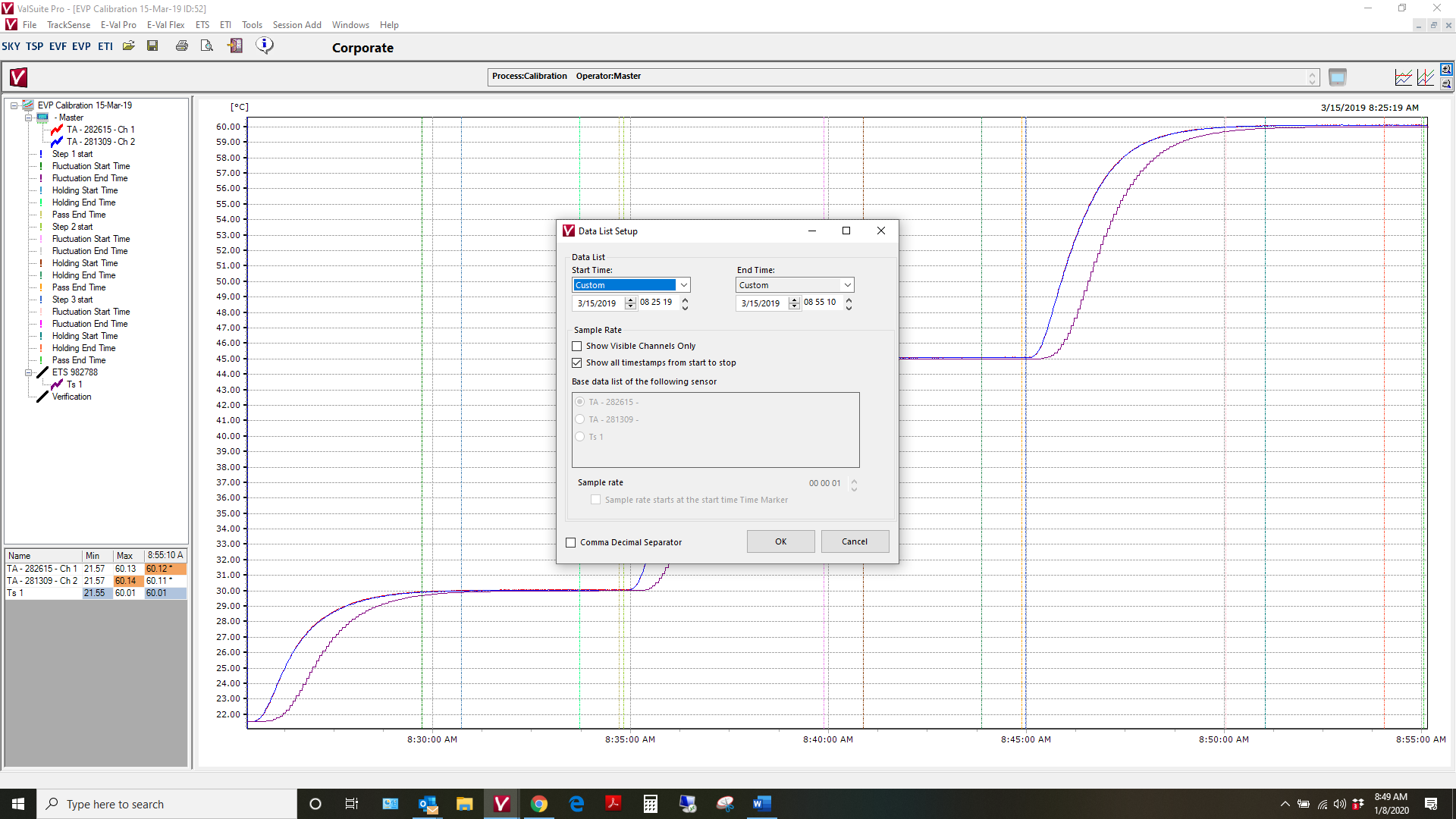Click the Print icon in toolbar
This screenshot has height=819, width=1456.
(x=182, y=45)
